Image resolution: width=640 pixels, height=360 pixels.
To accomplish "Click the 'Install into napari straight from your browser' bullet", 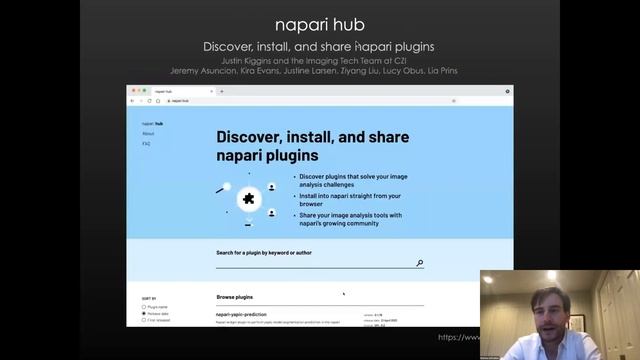I will coord(350,200).
